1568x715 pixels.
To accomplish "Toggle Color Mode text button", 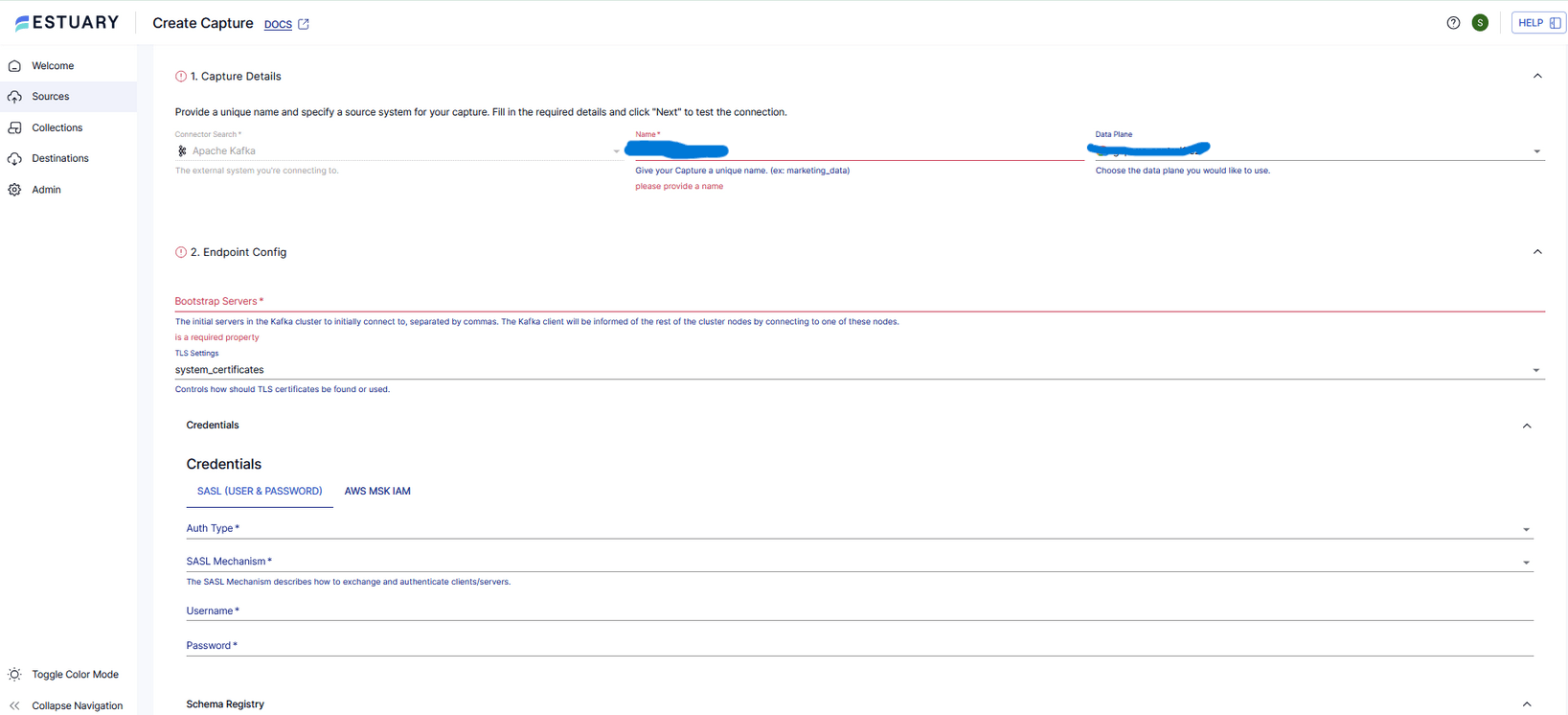I will pyautogui.click(x=76, y=675).
